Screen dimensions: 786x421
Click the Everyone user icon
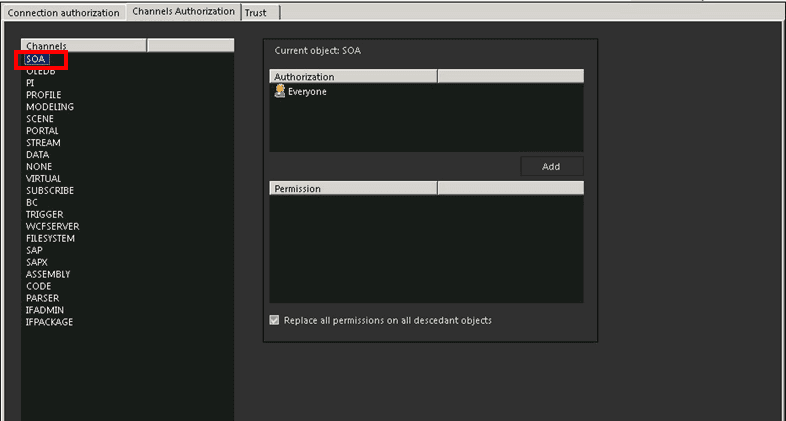click(x=280, y=91)
